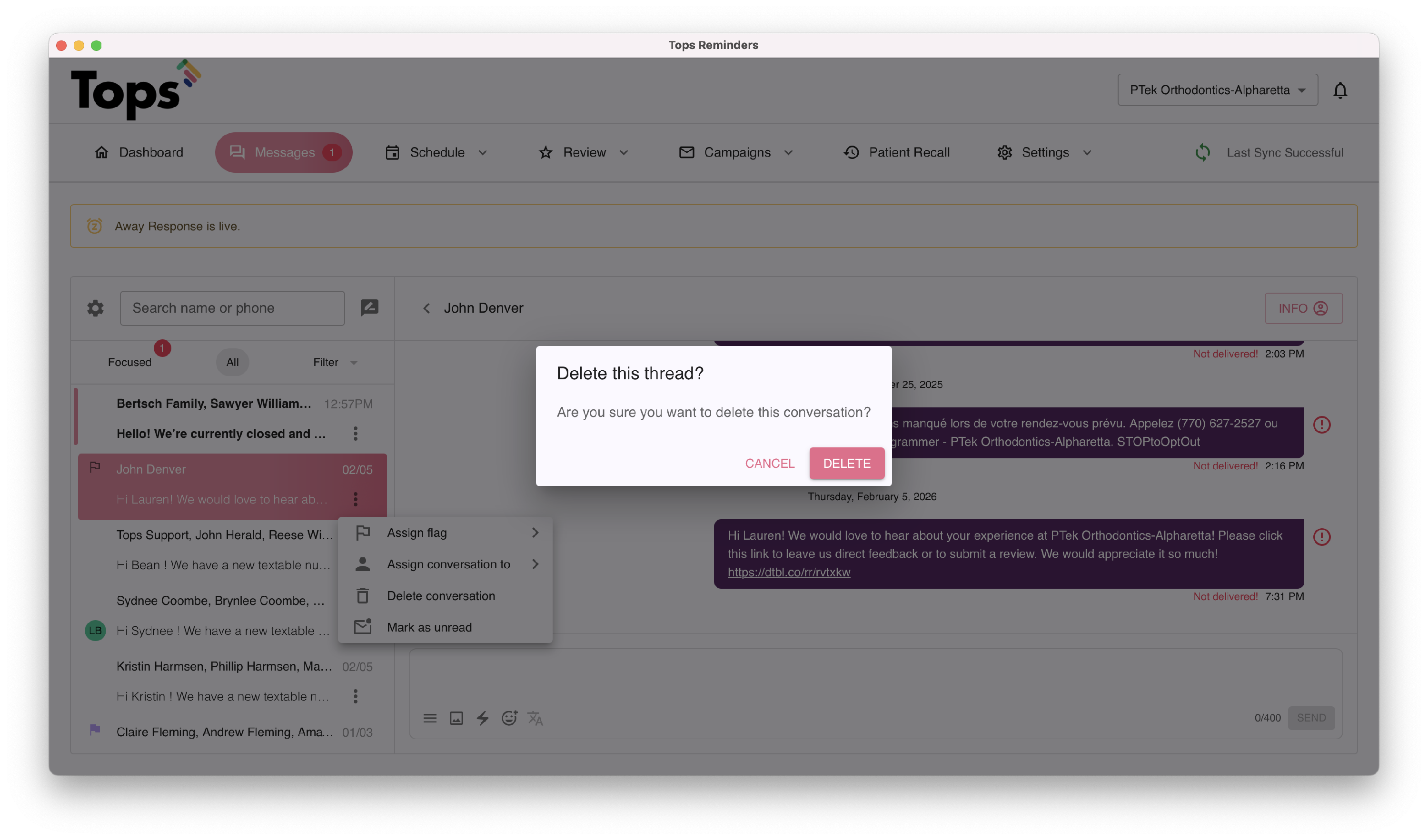Open John Denver conversation's three-dot menu
This screenshot has width=1428, height=840.
[355, 499]
